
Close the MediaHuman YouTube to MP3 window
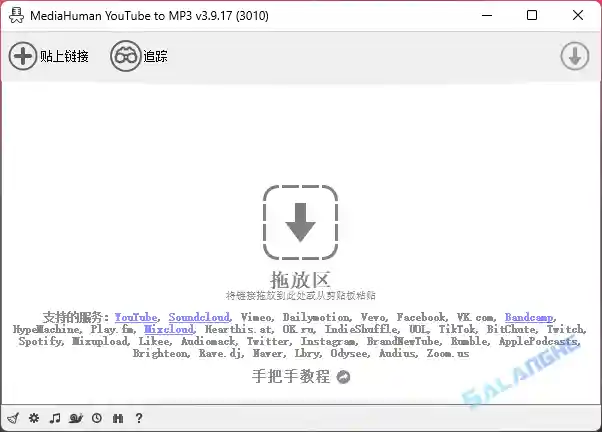pyautogui.click(x=578, y=15)
